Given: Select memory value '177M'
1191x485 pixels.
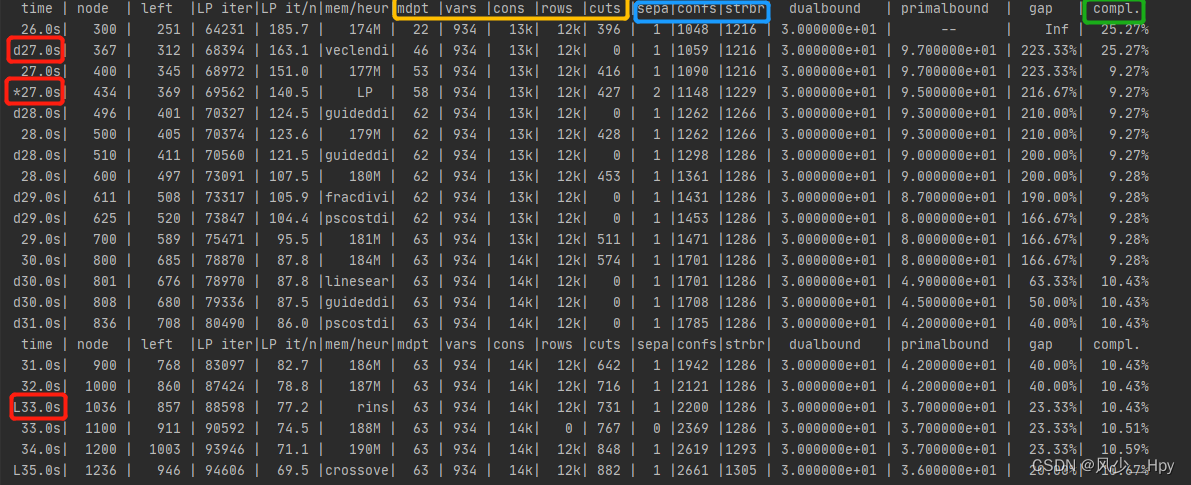Looking at the screenshot, I should point(365,71).
